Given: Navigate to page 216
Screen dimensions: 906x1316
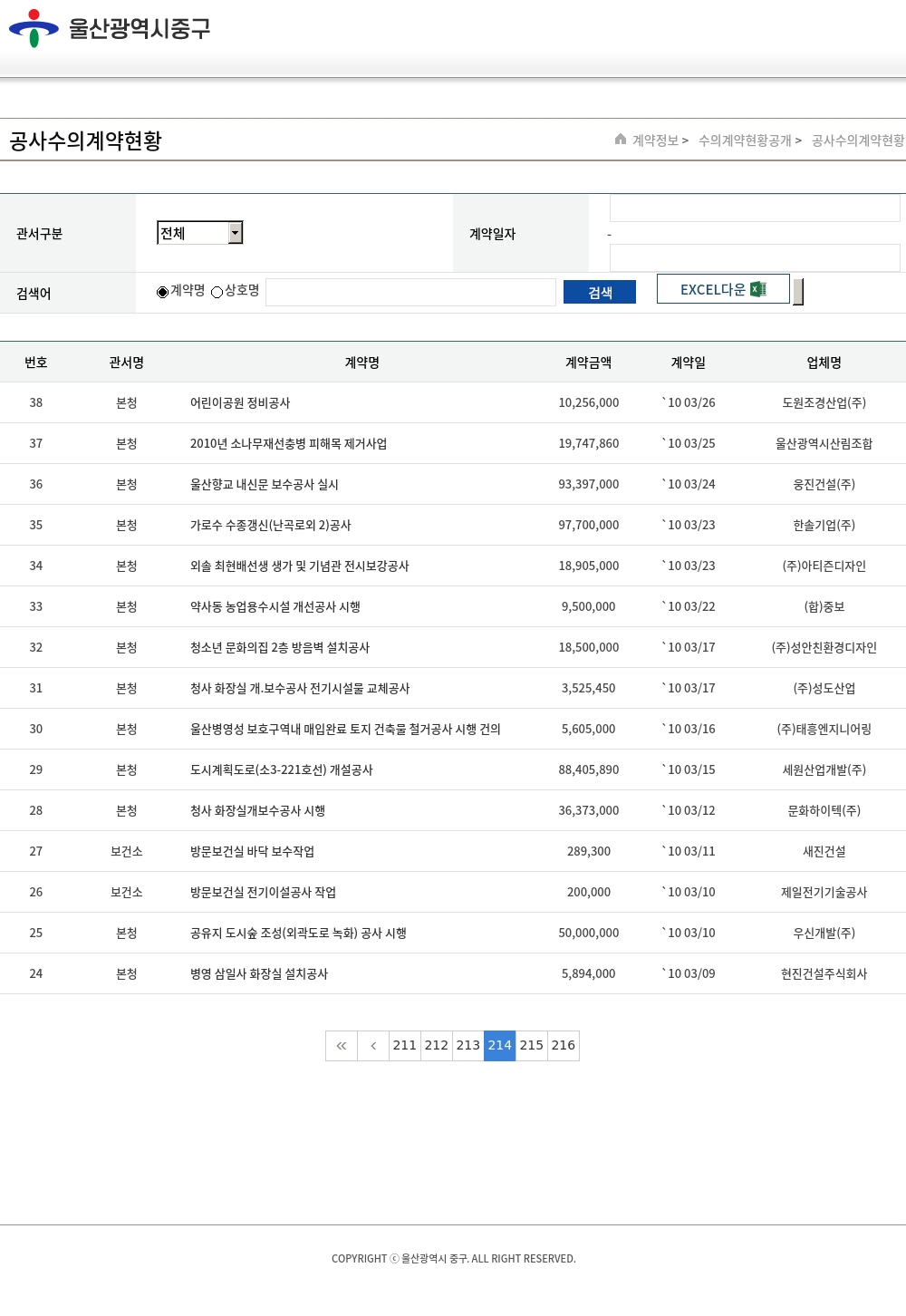Looking at the screenshot, I should coord(564,1046).
